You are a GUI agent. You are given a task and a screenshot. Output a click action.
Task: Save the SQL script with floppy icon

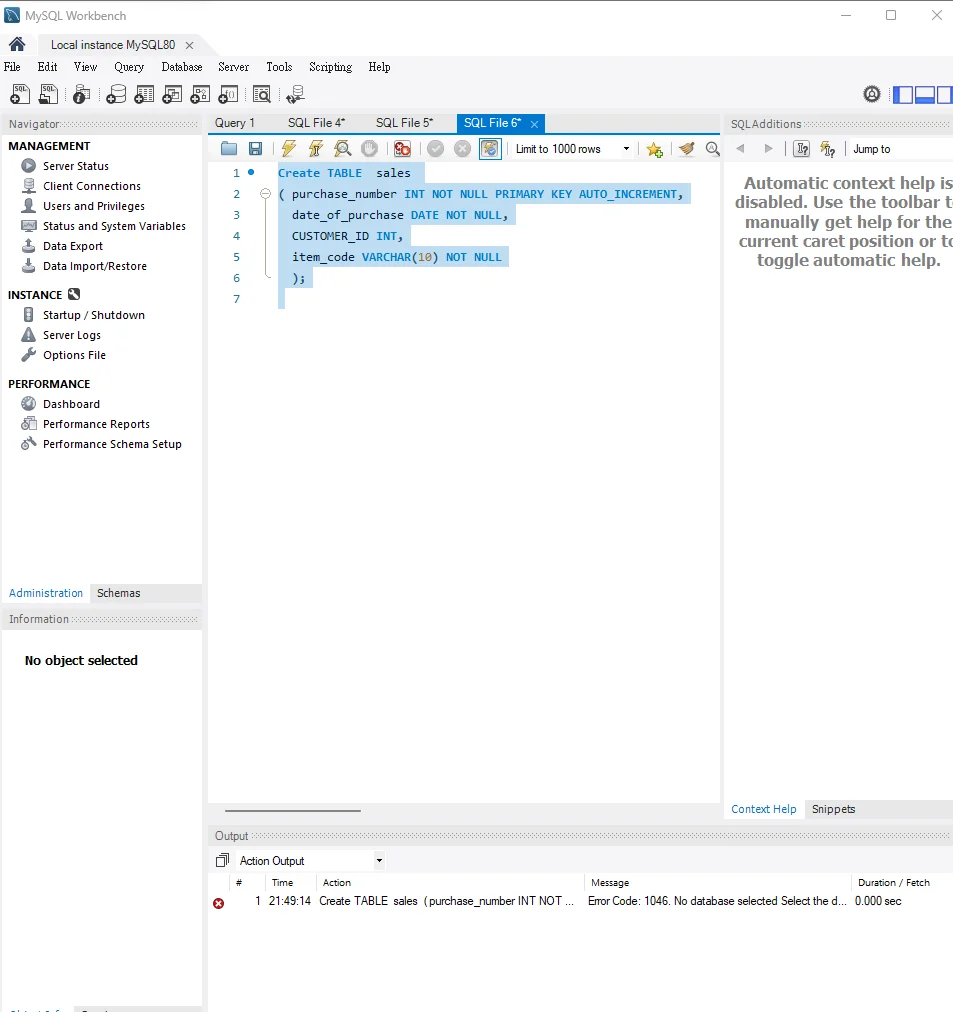pos(256,149)
